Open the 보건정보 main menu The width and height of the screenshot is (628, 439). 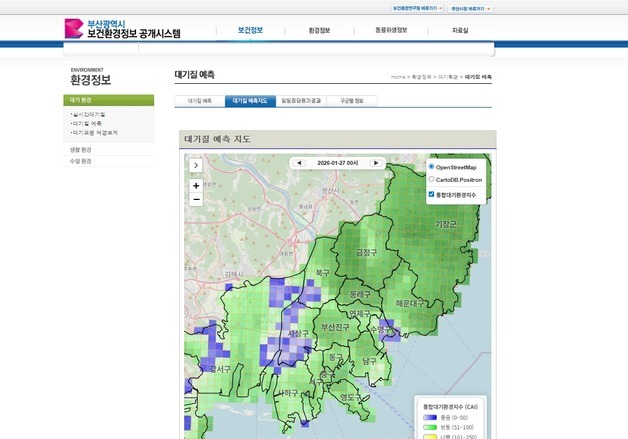[x=250, y=30]
